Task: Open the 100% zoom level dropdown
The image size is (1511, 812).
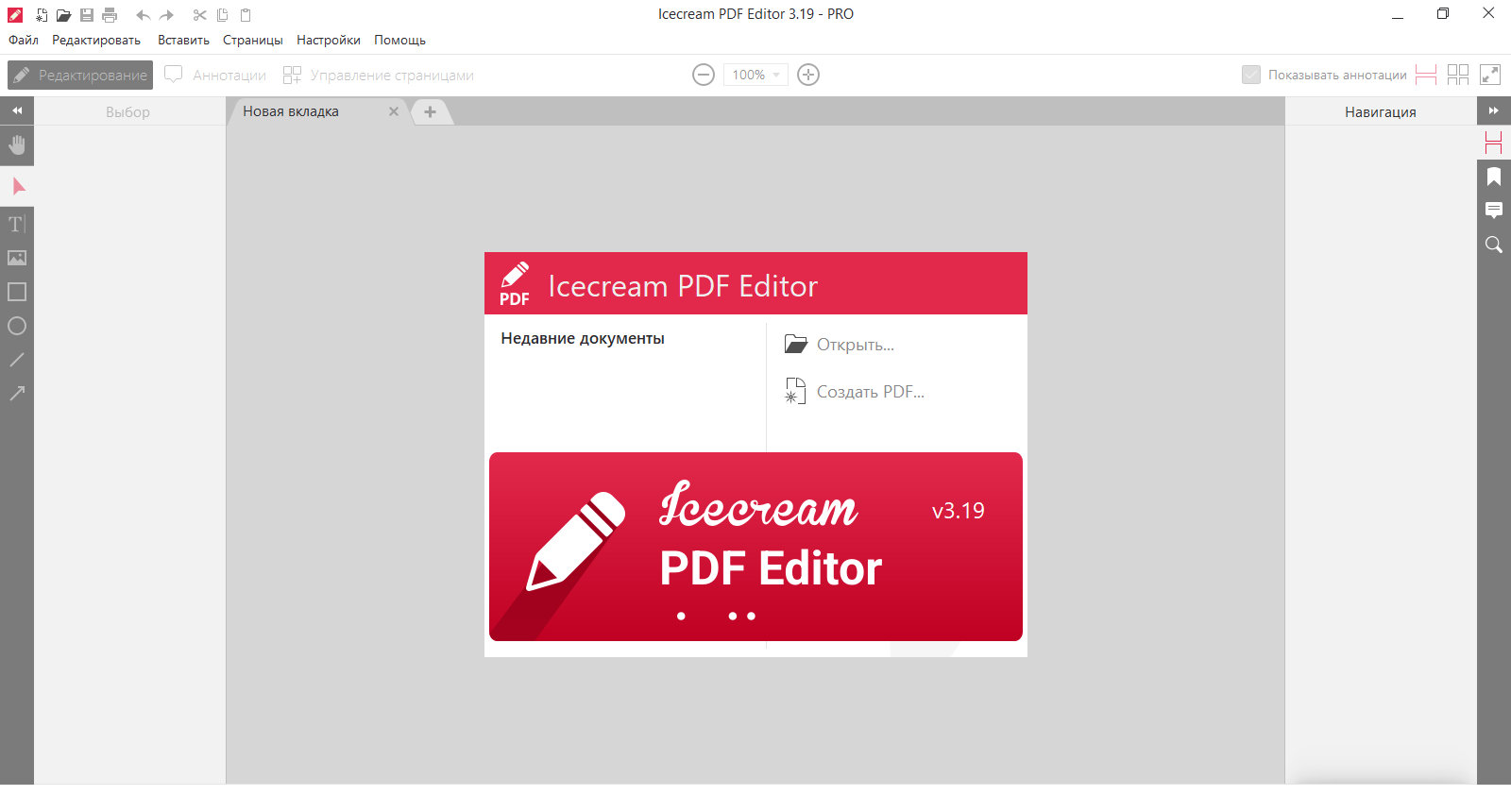Action: click(x=755, y=75)
